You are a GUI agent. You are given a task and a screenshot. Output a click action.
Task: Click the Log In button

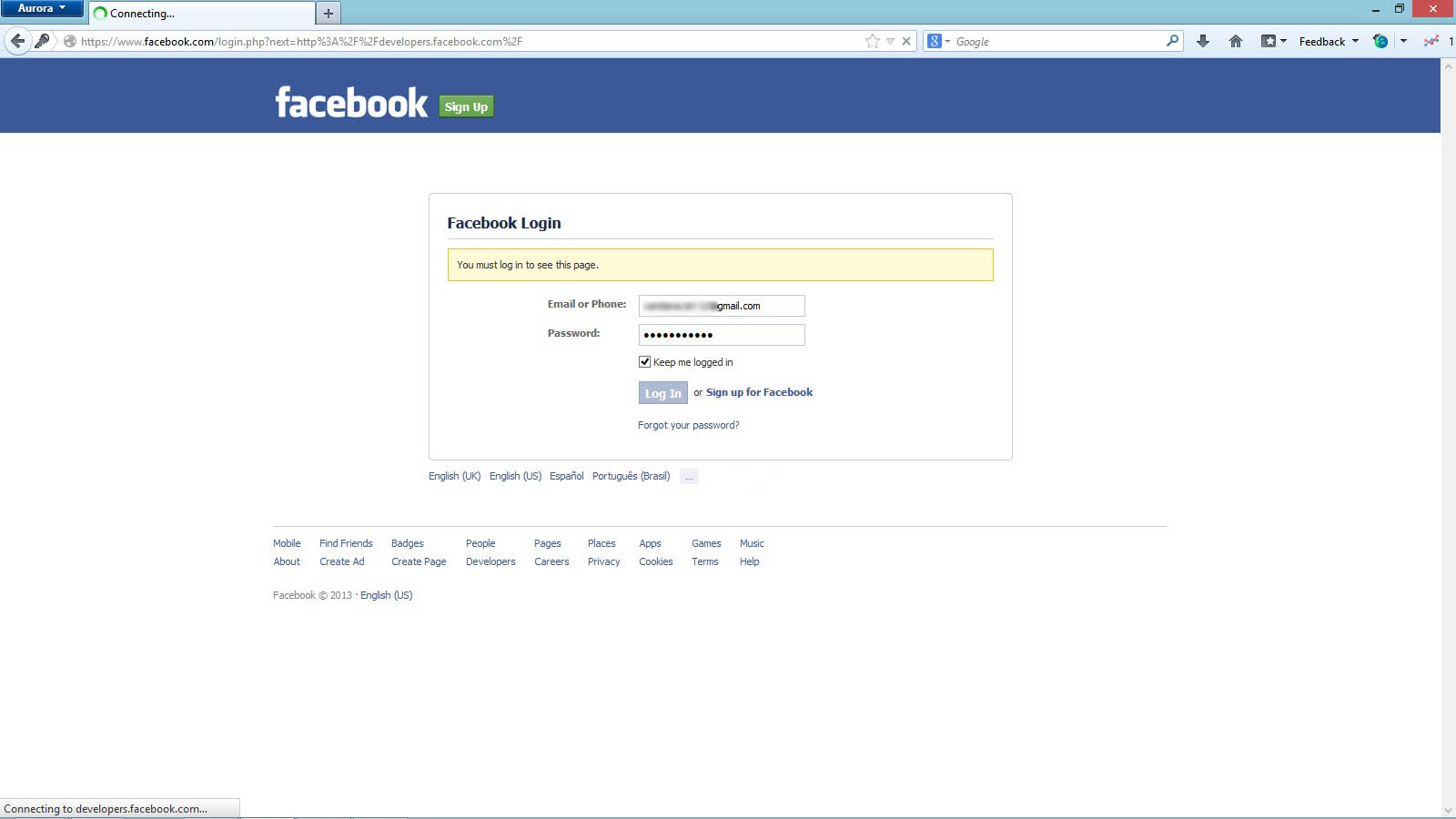click(x=662, y=393)
